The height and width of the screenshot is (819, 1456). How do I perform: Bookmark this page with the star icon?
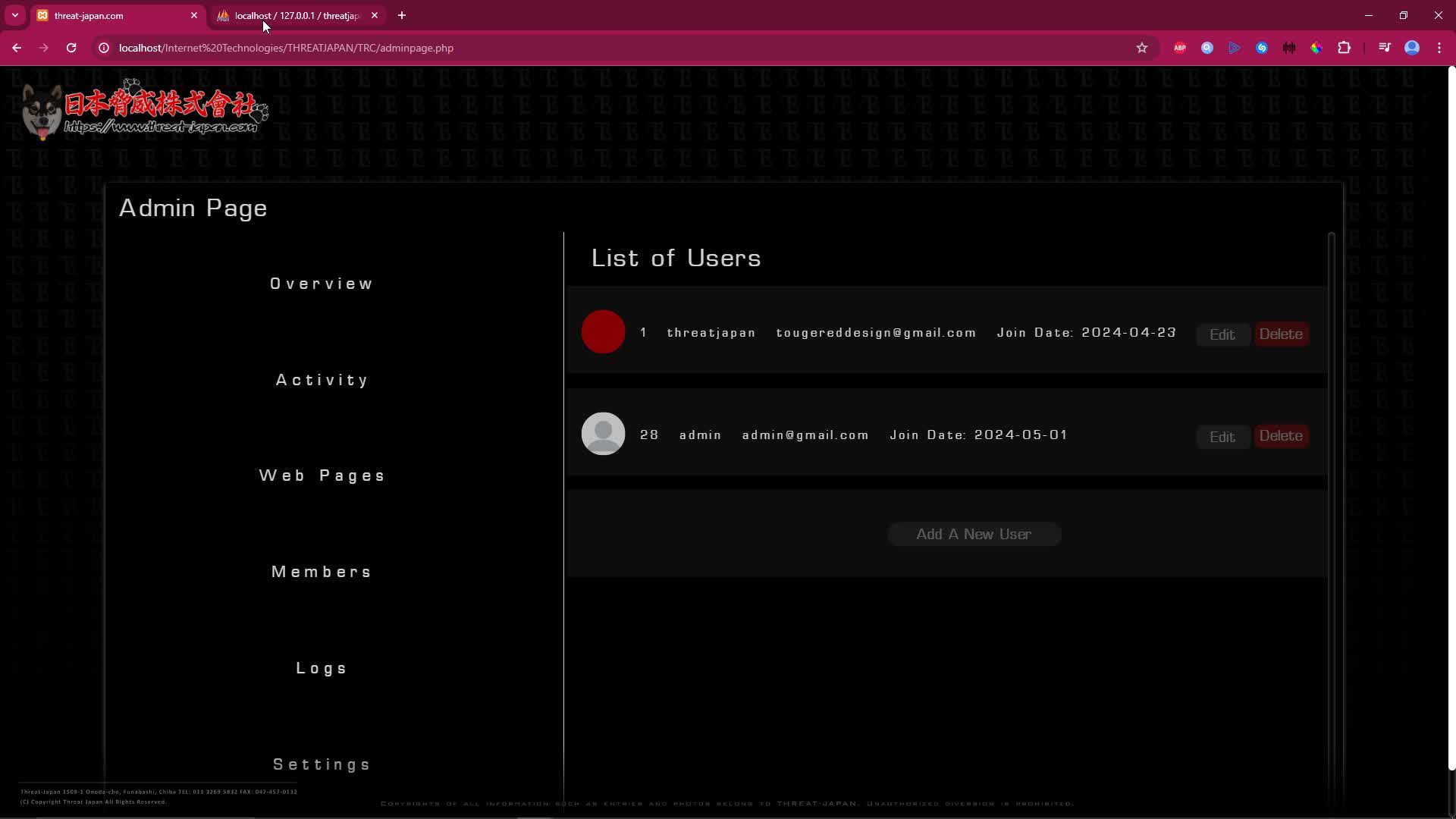[x=1142, y=47]
